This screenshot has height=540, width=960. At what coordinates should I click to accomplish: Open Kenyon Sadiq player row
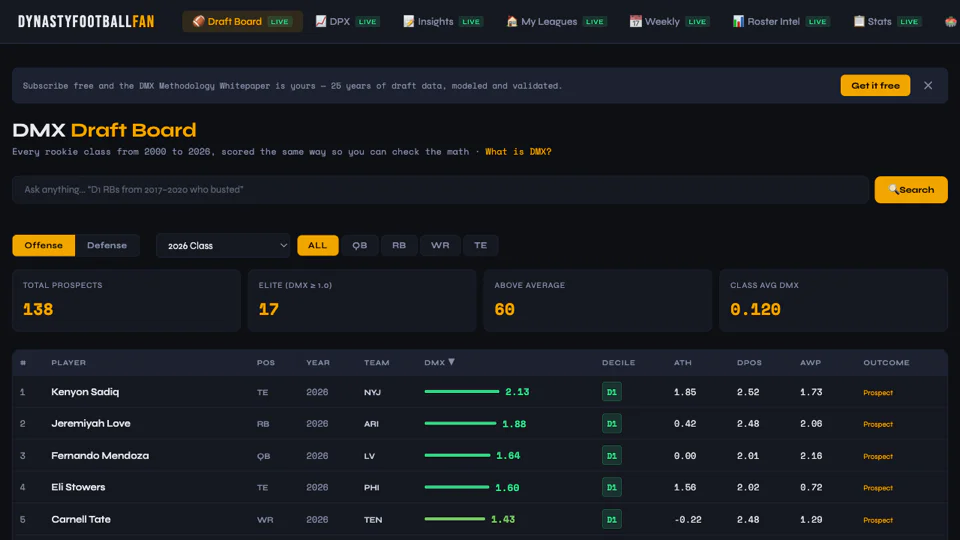pos(480,392)
